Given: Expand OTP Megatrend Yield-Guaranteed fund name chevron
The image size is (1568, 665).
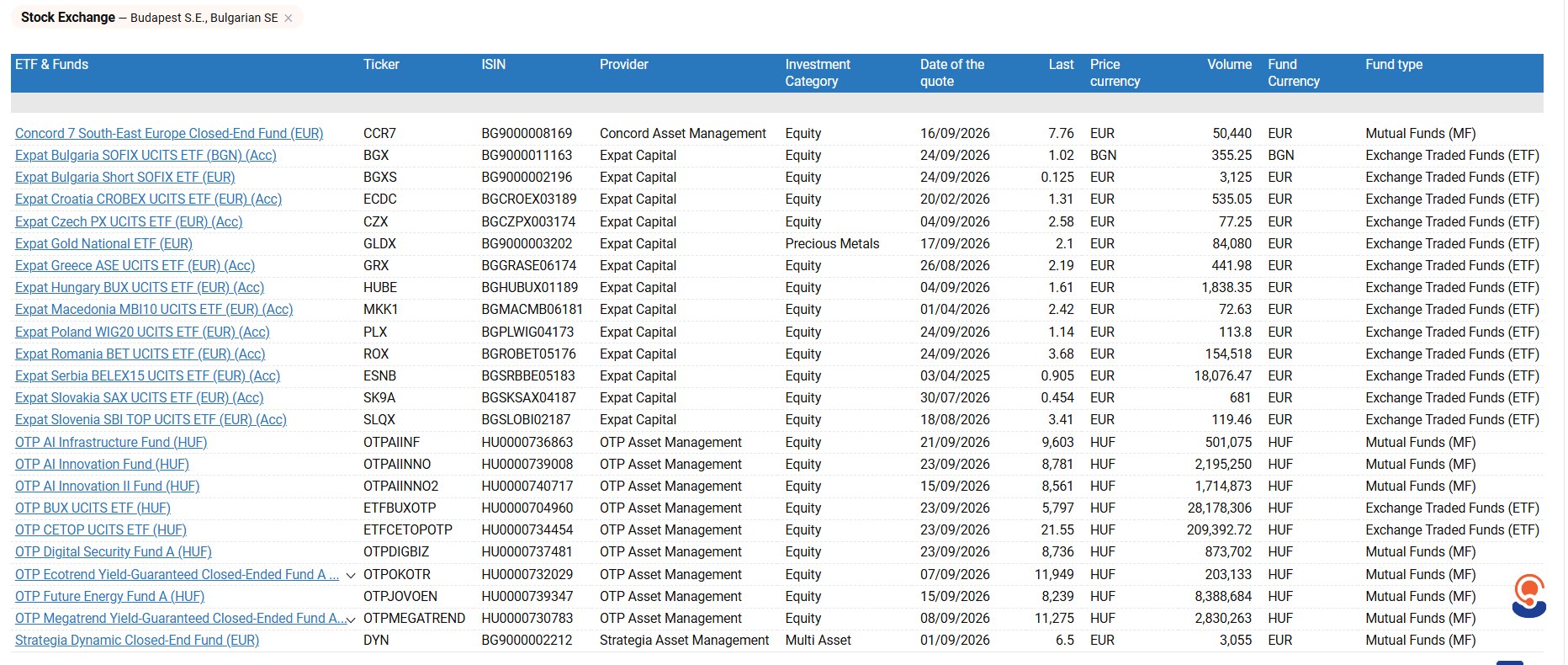Looking at the screenshot, I should coord(351,620).
